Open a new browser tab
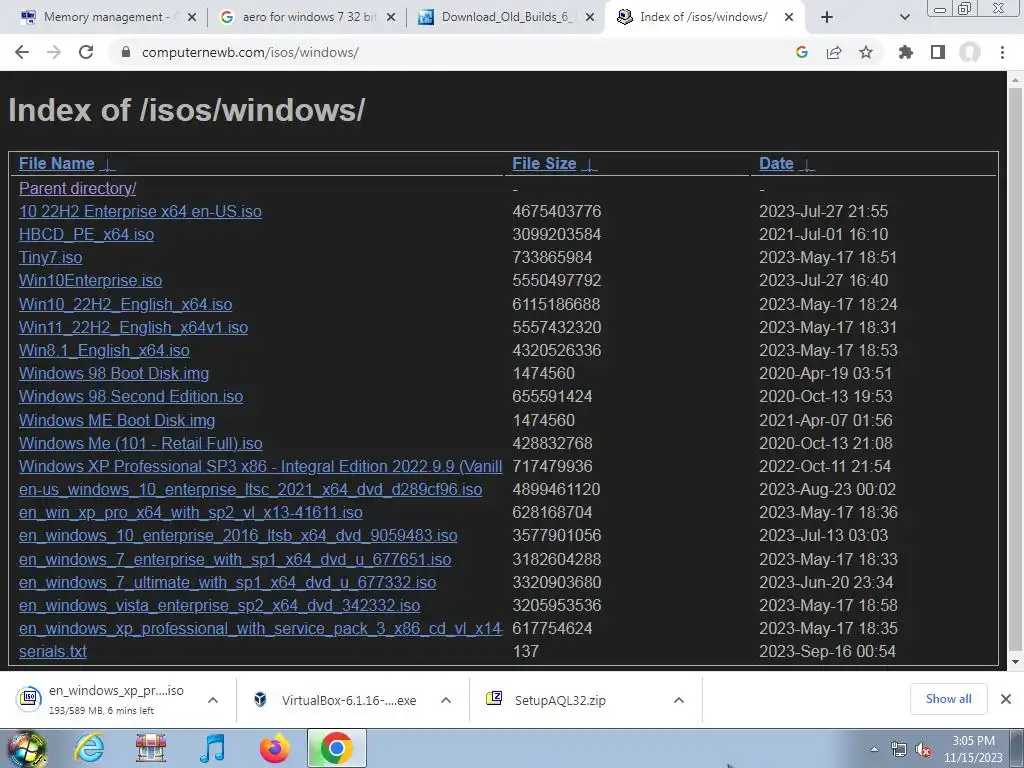Viewport: 1024px width, 768px height. (827, 18)
